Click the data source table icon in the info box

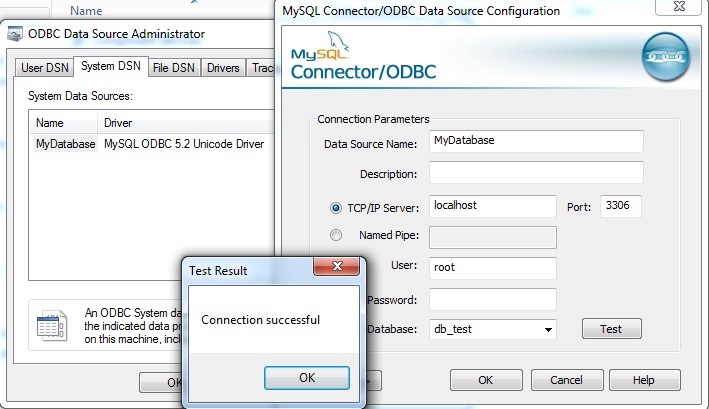52,325
